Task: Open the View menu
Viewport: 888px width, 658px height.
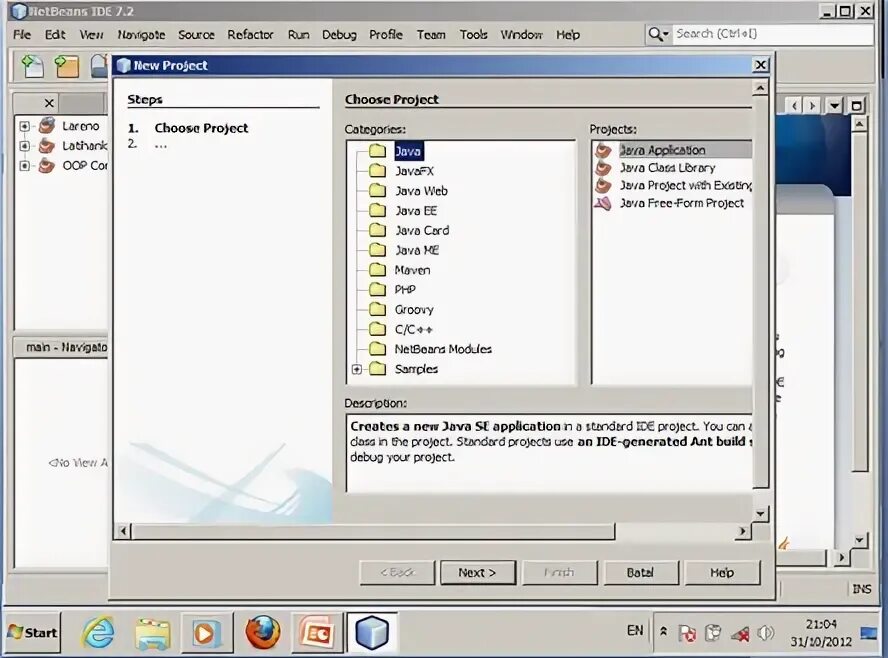Action: (91, 35)
